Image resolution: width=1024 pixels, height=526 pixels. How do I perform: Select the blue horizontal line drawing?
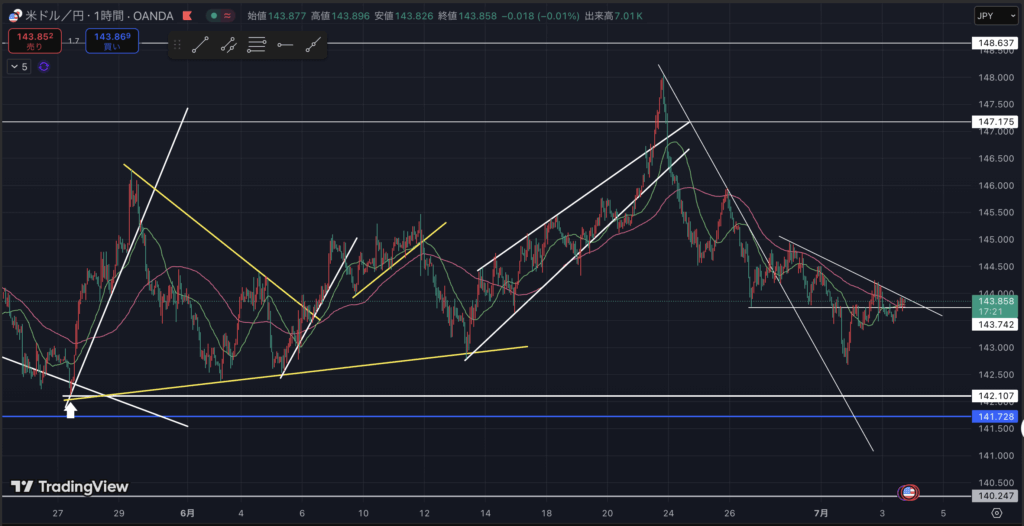[x=486, y=416]
